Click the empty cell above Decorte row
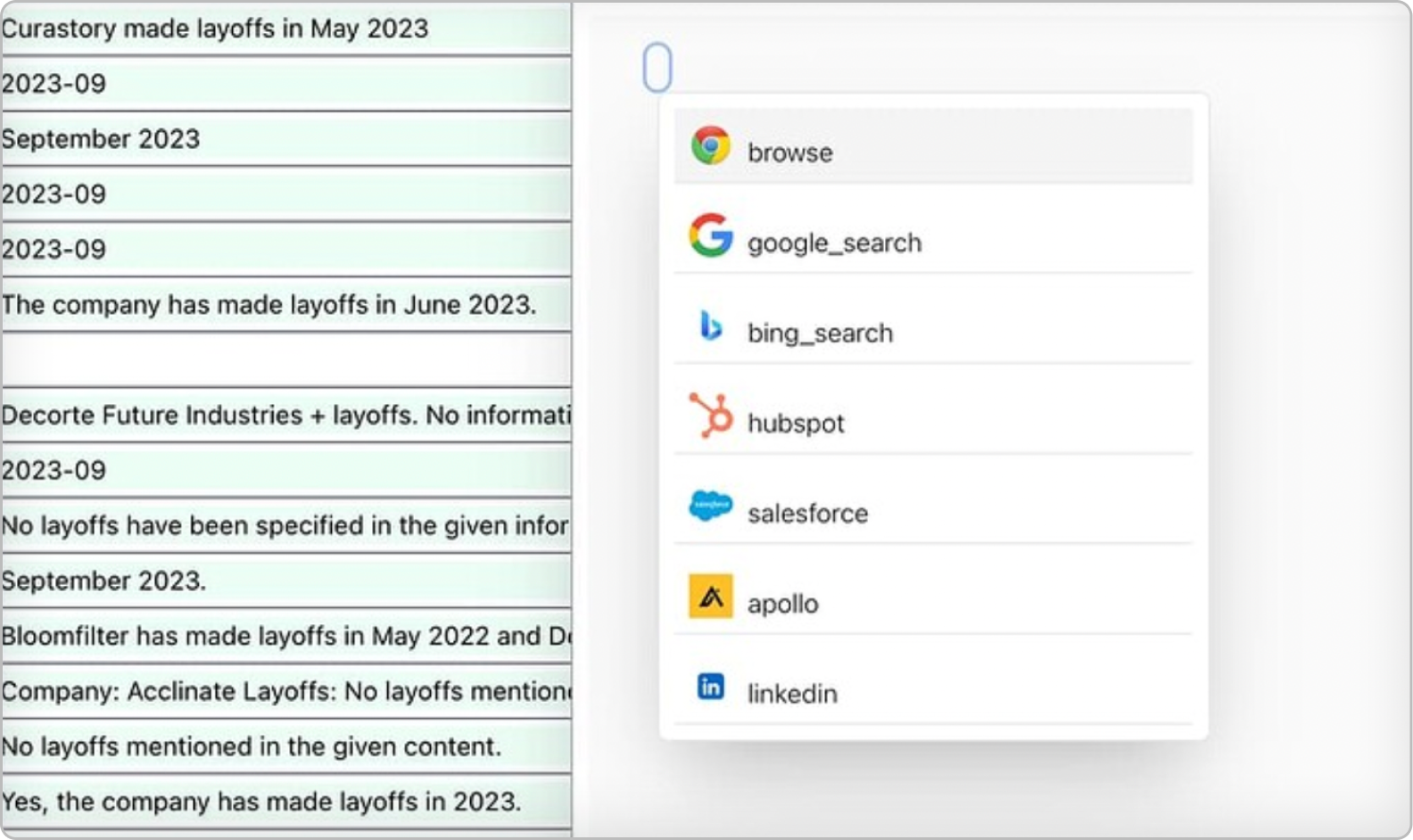1413x840 pixels. [285, 360]
